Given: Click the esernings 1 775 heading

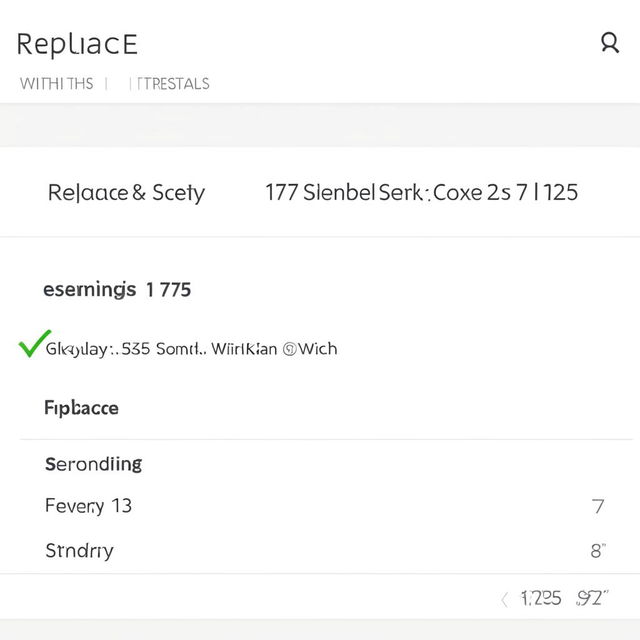Looking at the screenshot, I should [x=117, y=290].
